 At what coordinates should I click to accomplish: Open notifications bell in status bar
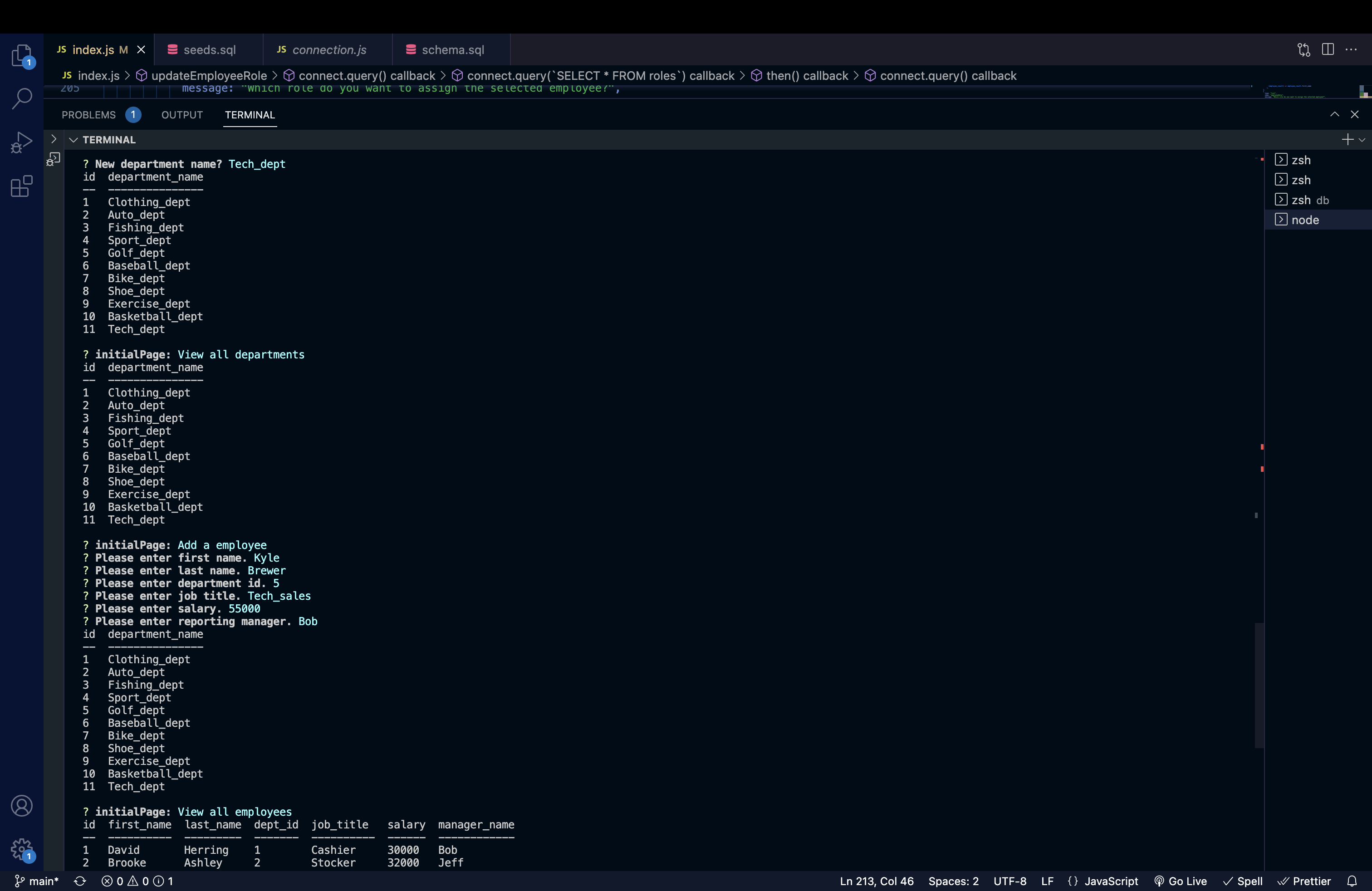(x=1352, y=881)
